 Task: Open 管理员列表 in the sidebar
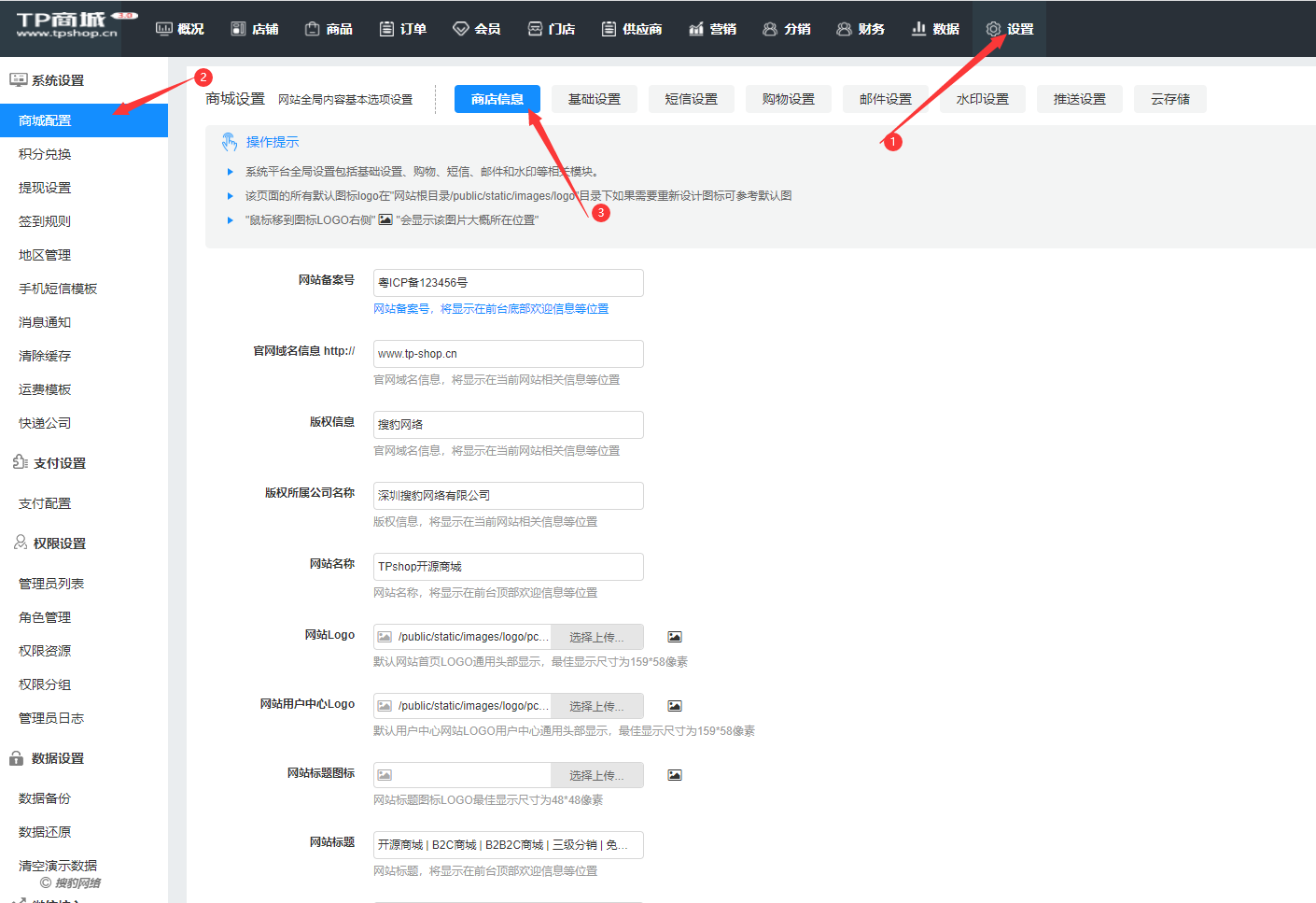[x=51, y=584]
